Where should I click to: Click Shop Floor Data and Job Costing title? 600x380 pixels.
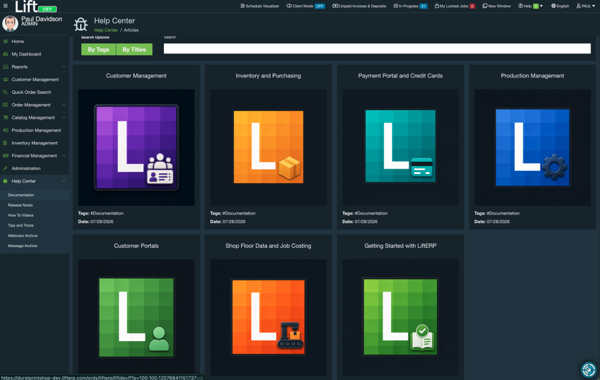[x=268, y=246]
